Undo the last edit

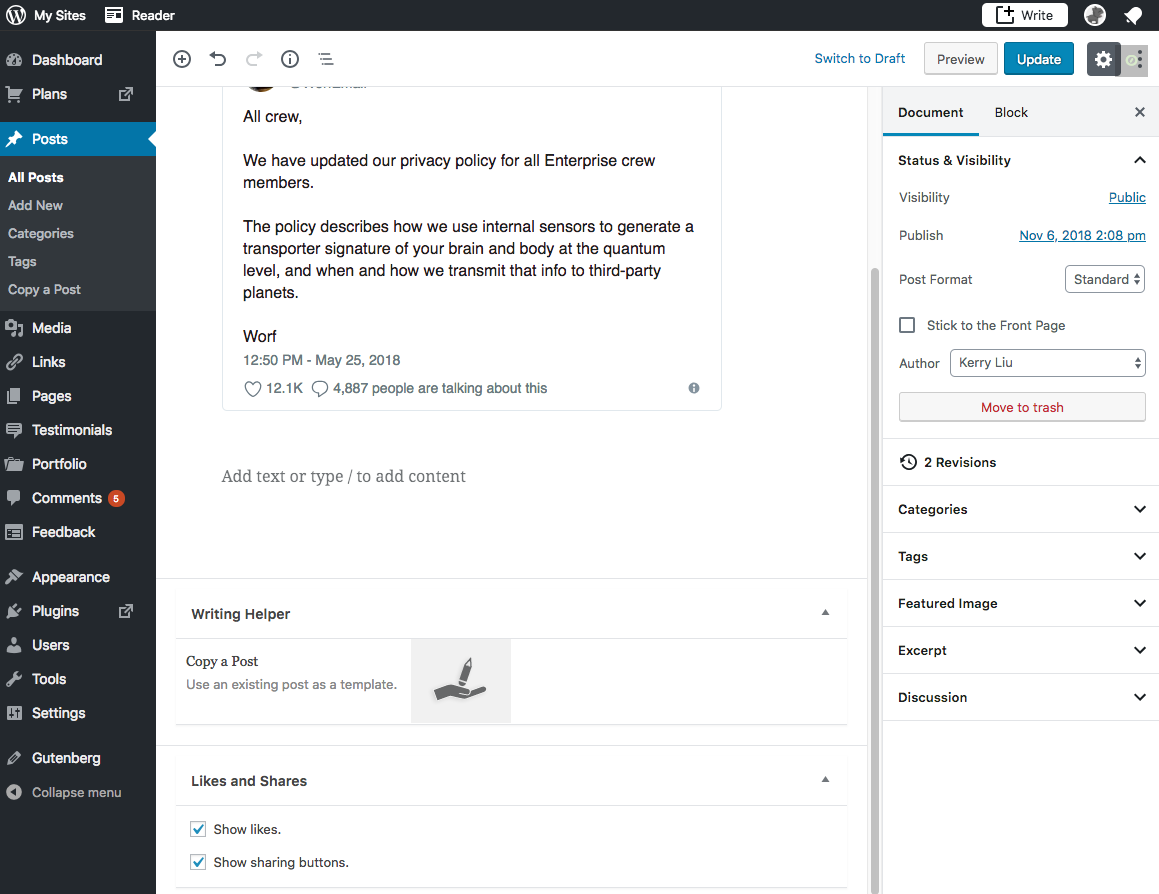[217, 59]
